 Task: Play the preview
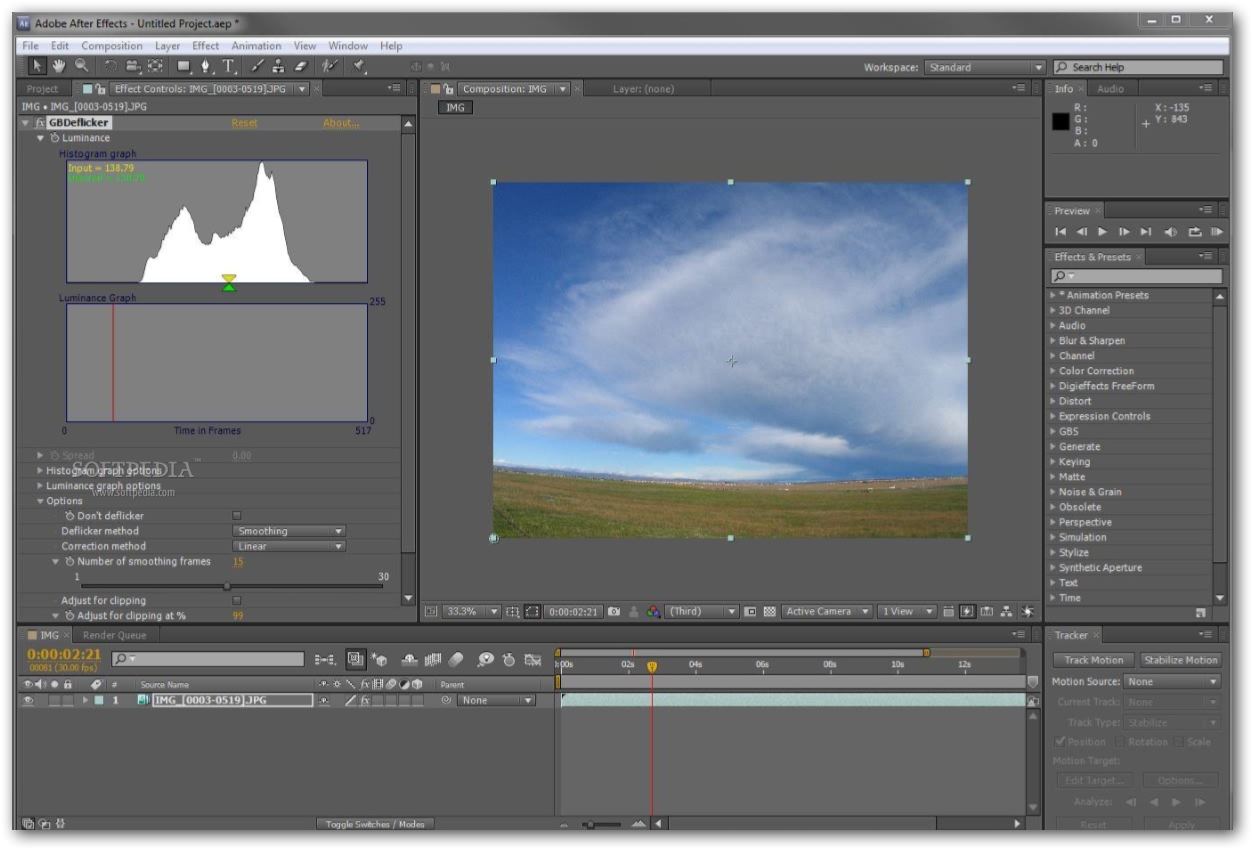pos(1103,232)
